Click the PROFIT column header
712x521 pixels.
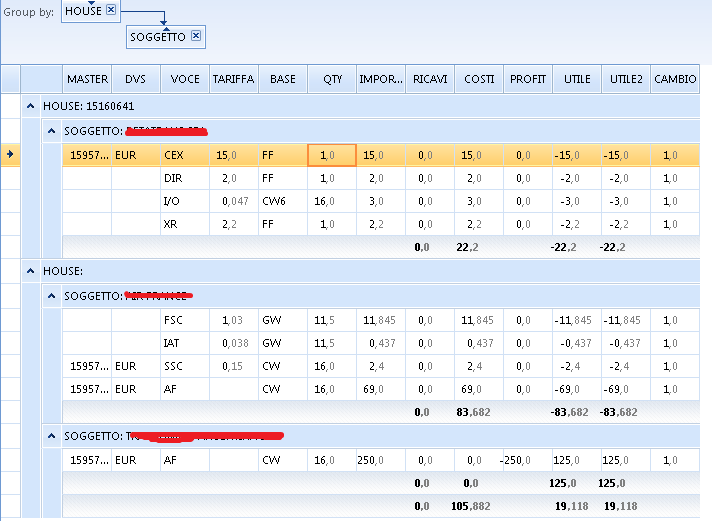(x=528, y=79)
